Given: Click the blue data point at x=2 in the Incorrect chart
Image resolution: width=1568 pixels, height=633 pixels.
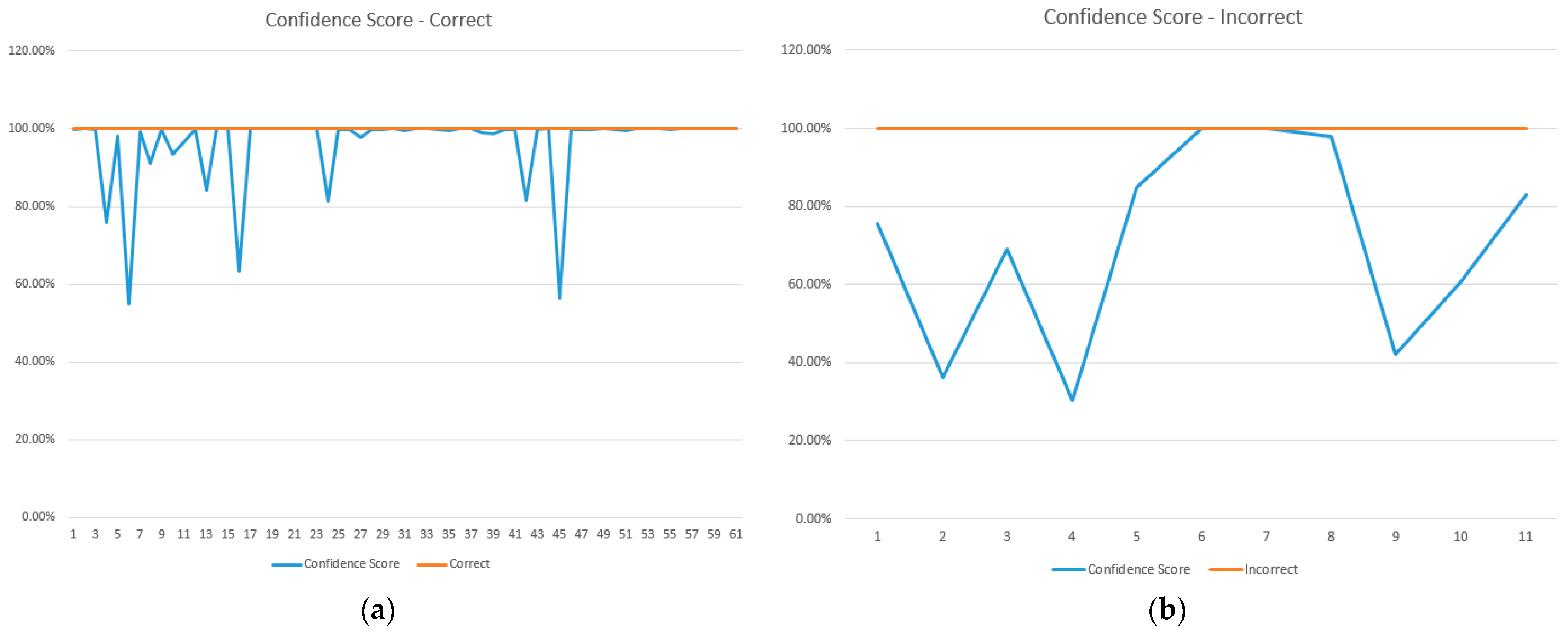Looking at the screenshot, I should coord(942,377).
